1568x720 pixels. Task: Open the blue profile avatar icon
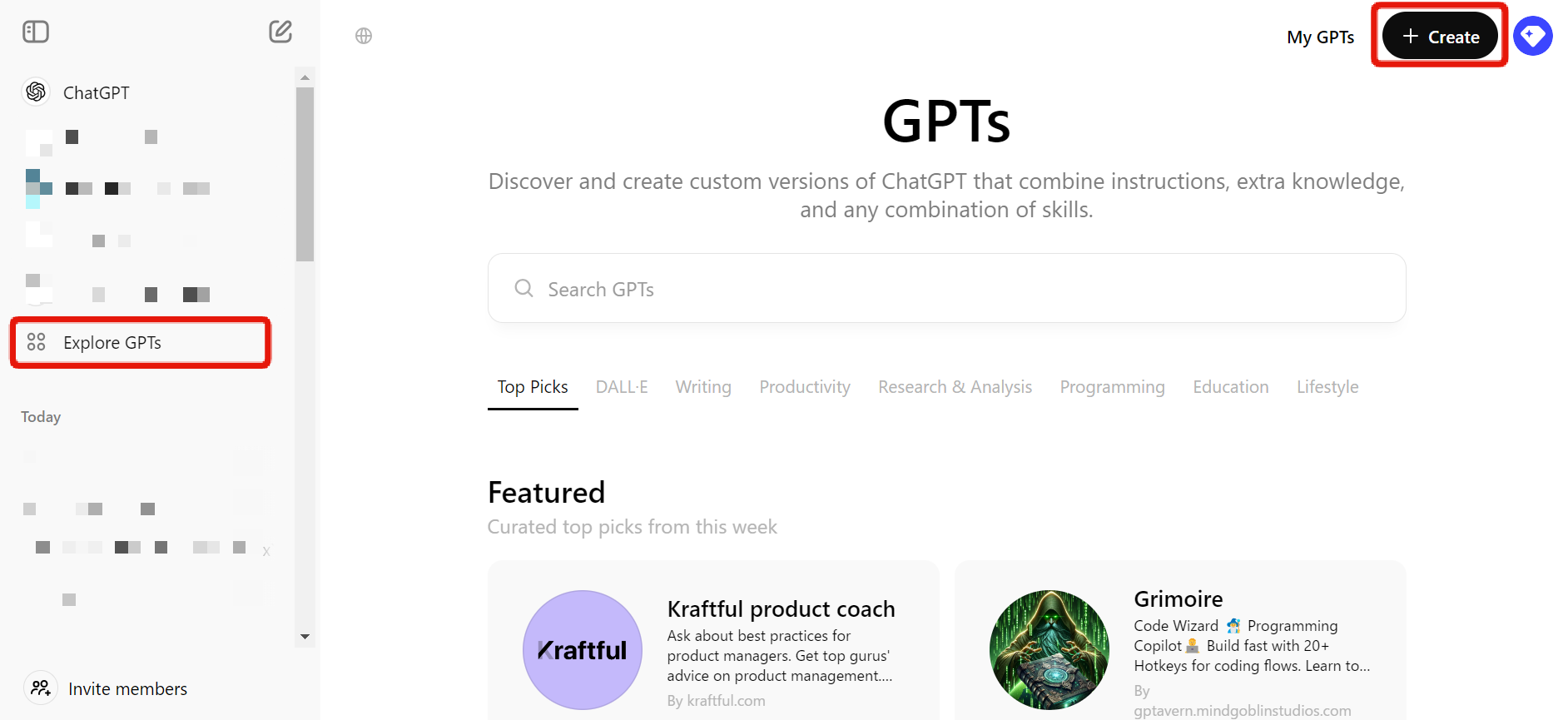click(1533, 36)
